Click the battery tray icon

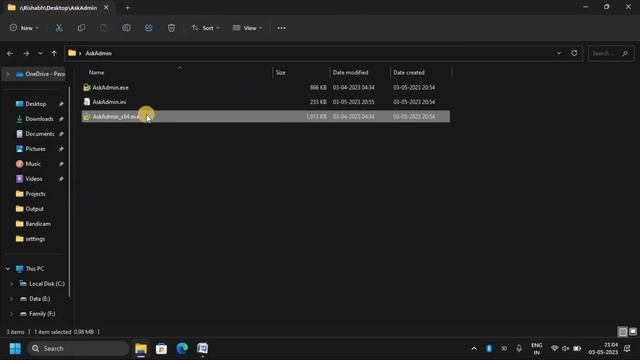click(x=577, y=349)
